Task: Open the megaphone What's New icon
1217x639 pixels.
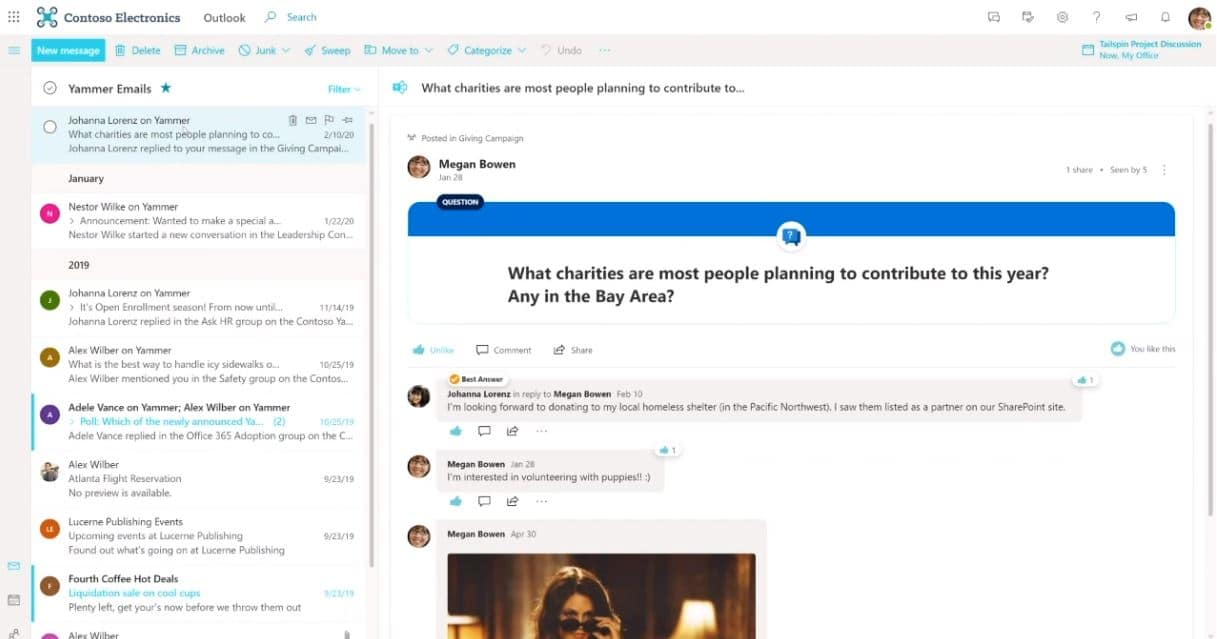Action: (1131, 17)
